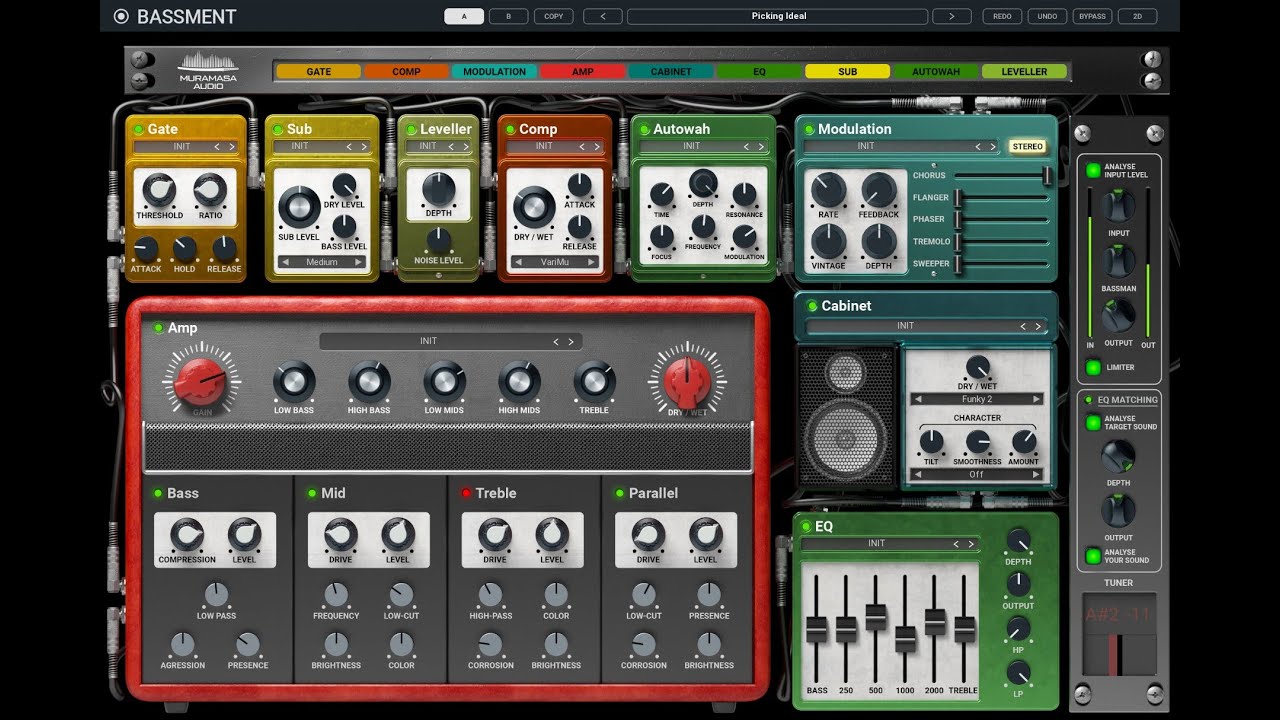The height and width of the screenshot is (720, 1280).
Task: Select the Modulation Feedback knob
Action: click(879, 190)
